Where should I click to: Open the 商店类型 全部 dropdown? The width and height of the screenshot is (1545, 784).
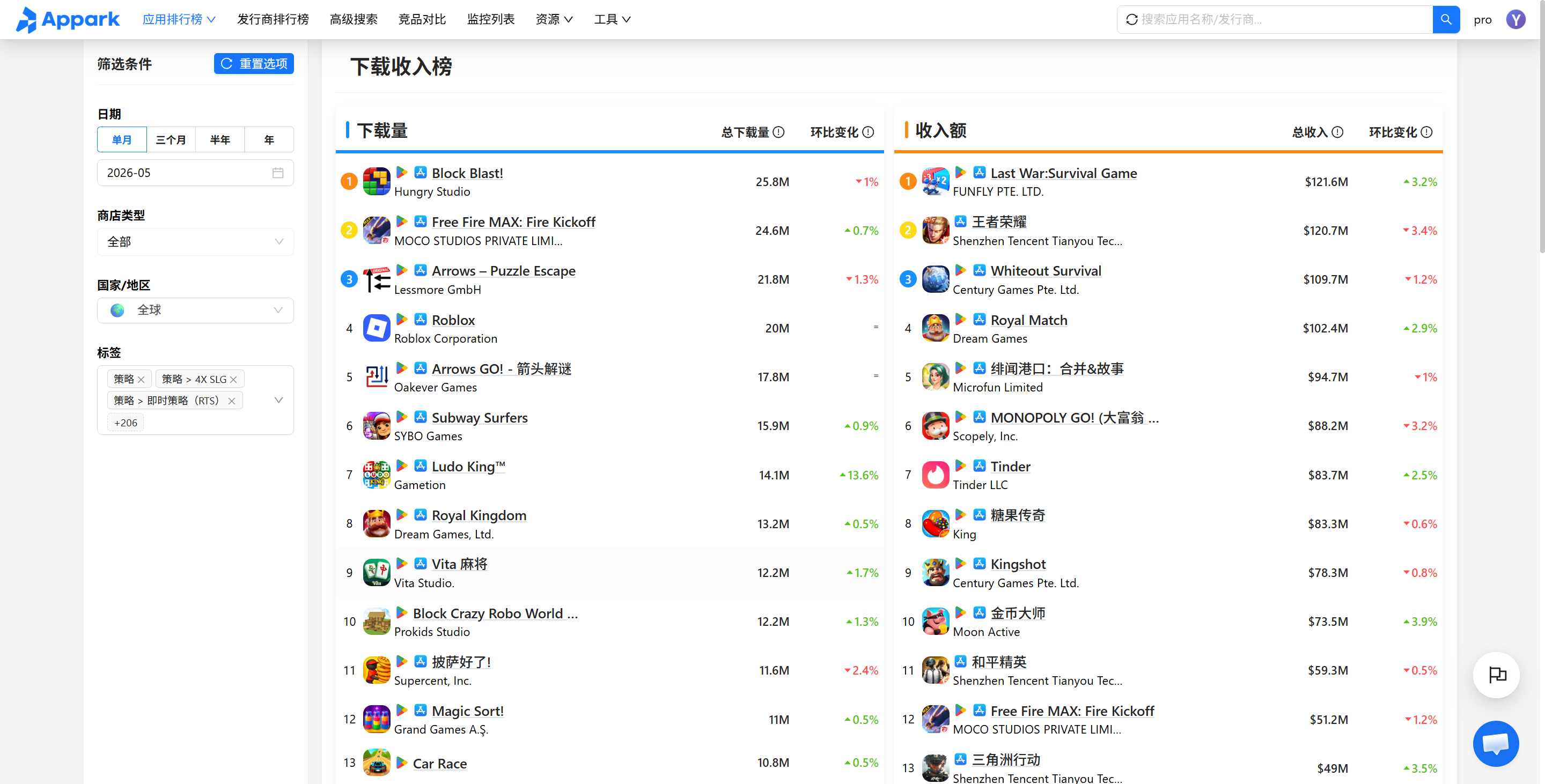tap(195, 241)
